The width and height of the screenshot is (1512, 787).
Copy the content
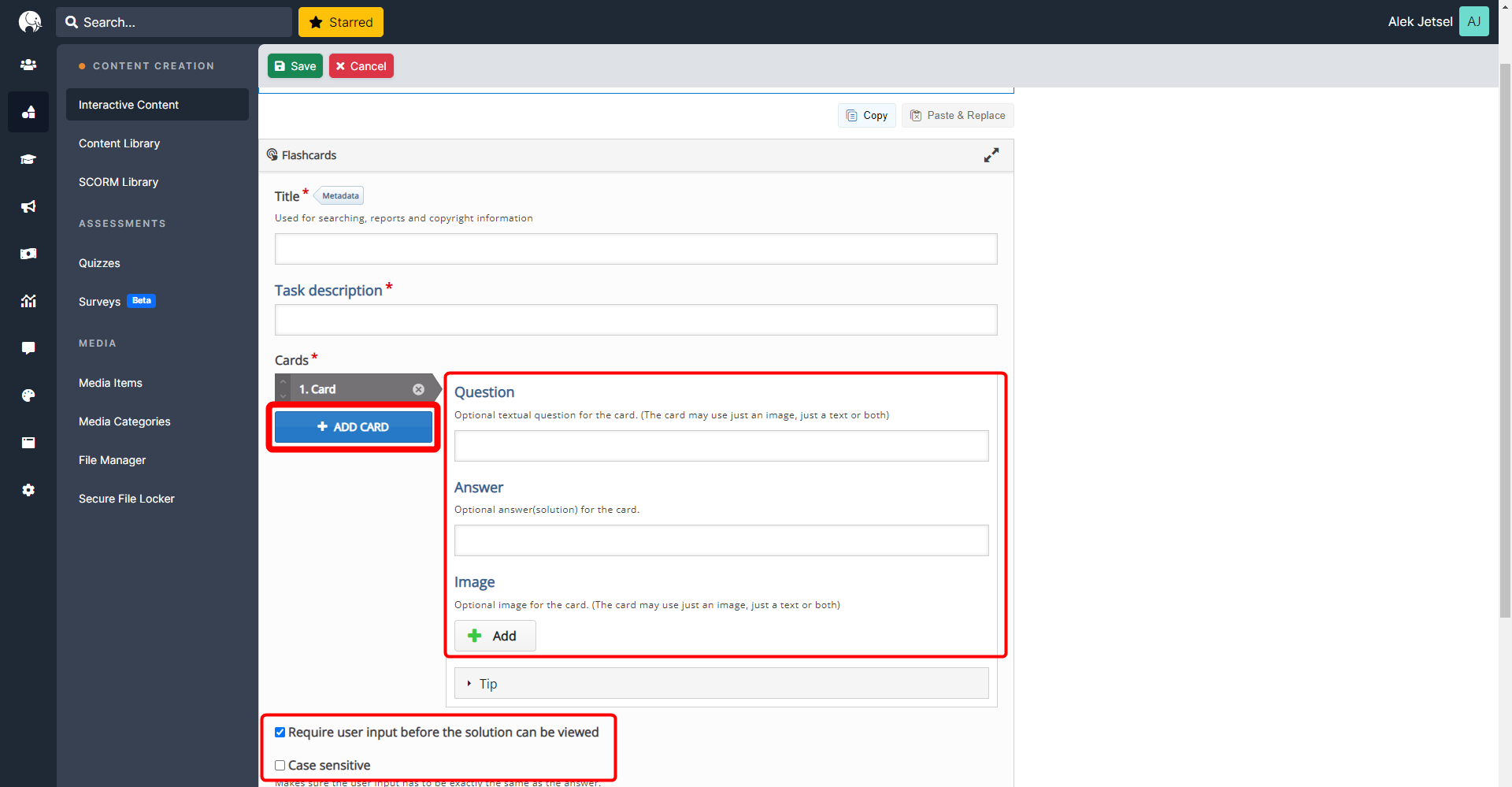pos(867,115)
